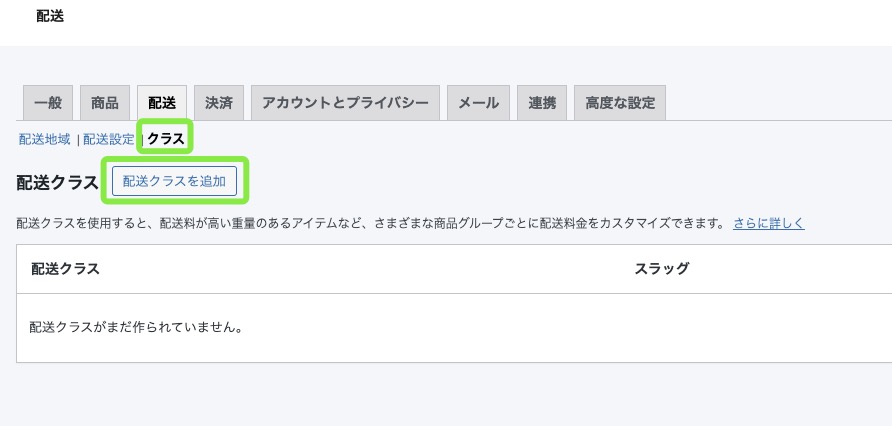892x426 pixels.
Task: Click the スラッグ column header
Action: pyautogui.click(x=661, y=269)
